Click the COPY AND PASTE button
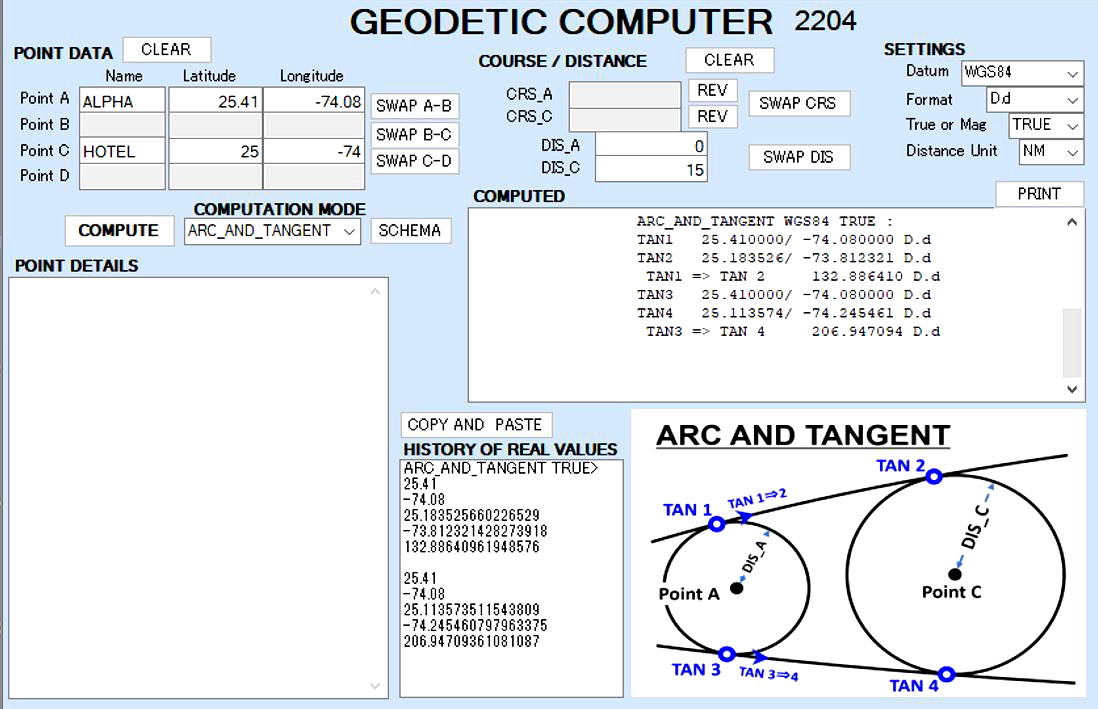 pos(475,425)
